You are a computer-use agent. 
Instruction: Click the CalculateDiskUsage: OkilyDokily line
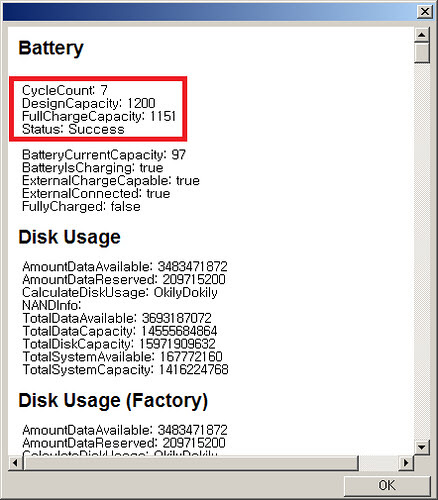[120, 293]
